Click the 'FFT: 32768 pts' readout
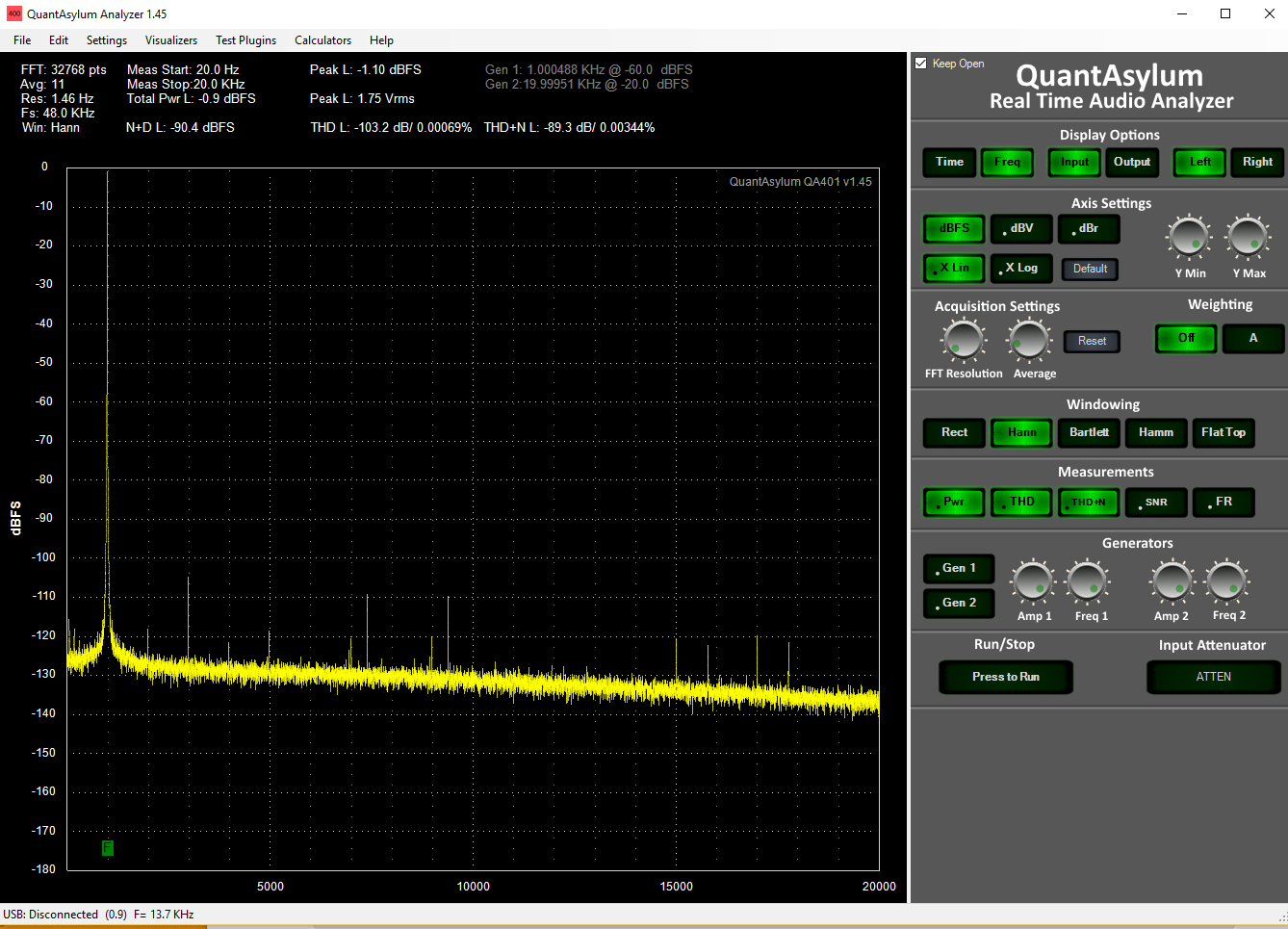The width and height of the screenshot is (1288, 929). coord(64,69)
